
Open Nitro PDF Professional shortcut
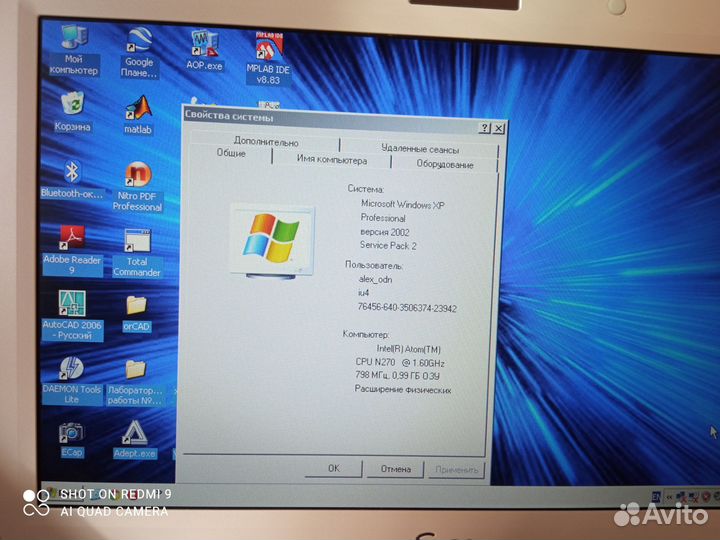[x=138, y=186]
